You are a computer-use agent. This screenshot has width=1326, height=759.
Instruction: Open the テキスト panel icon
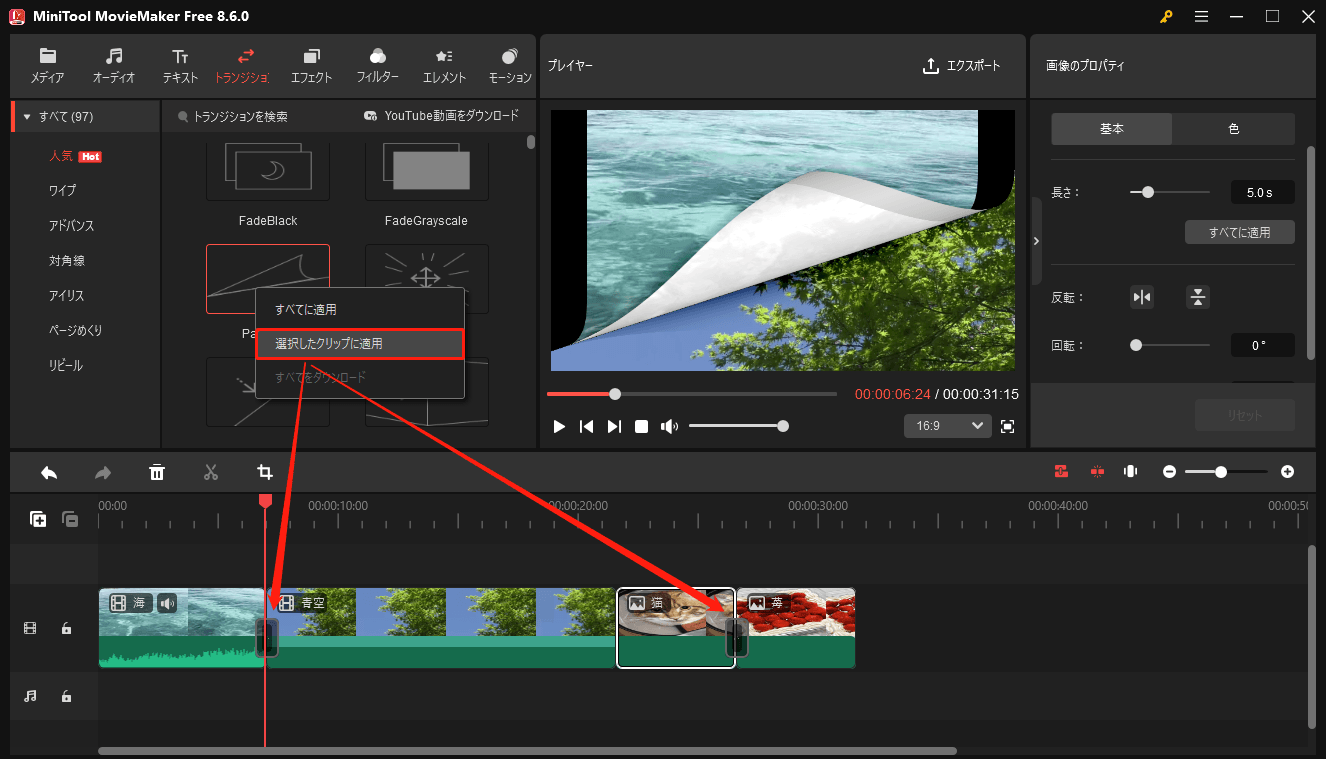coord(180,64)
